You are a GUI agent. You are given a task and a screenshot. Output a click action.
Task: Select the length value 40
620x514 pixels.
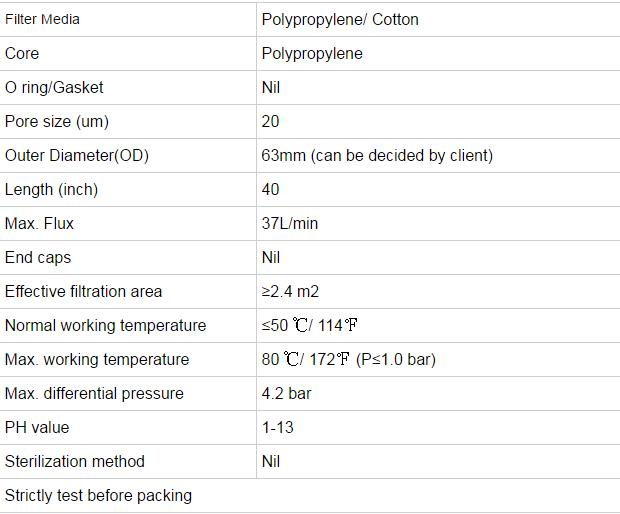(x=270, y=189)
